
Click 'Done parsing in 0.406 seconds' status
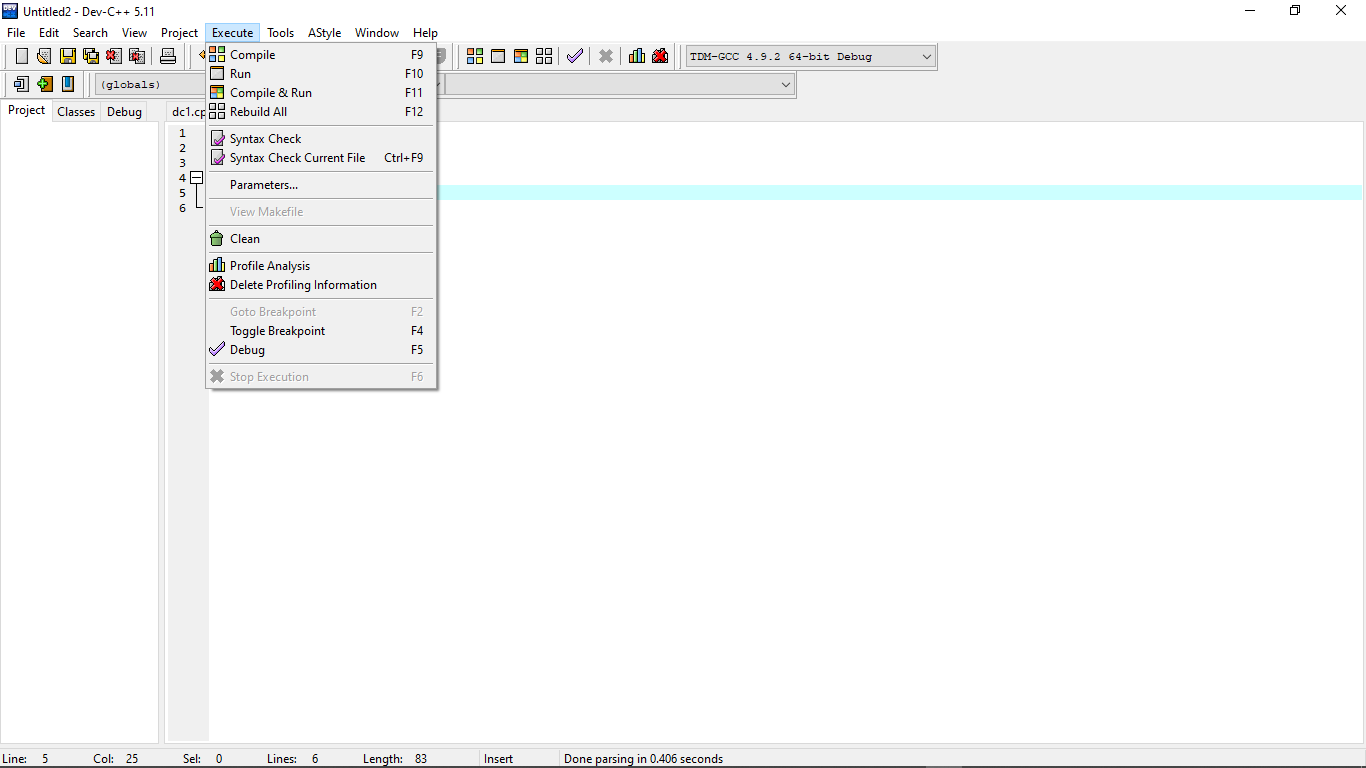point(643,759)
